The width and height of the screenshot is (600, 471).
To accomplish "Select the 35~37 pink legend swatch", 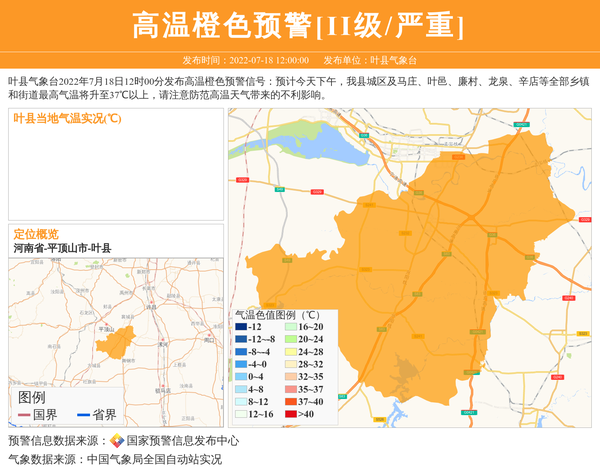I will point(291,389).
